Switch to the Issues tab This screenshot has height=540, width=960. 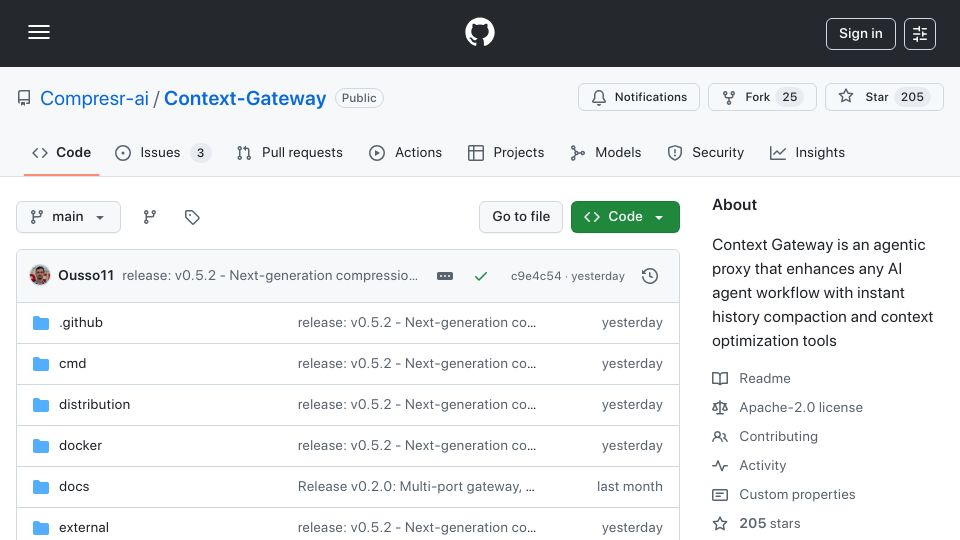[162, 152]
